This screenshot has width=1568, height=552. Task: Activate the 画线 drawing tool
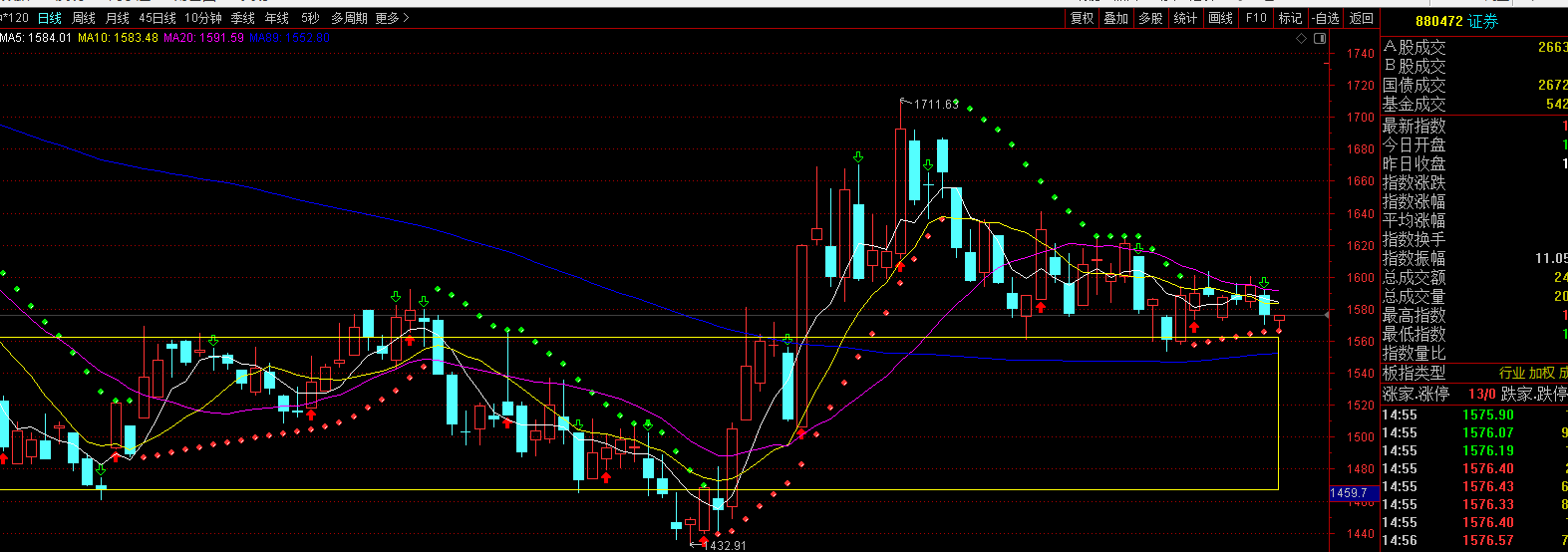tap(1221, 18)
